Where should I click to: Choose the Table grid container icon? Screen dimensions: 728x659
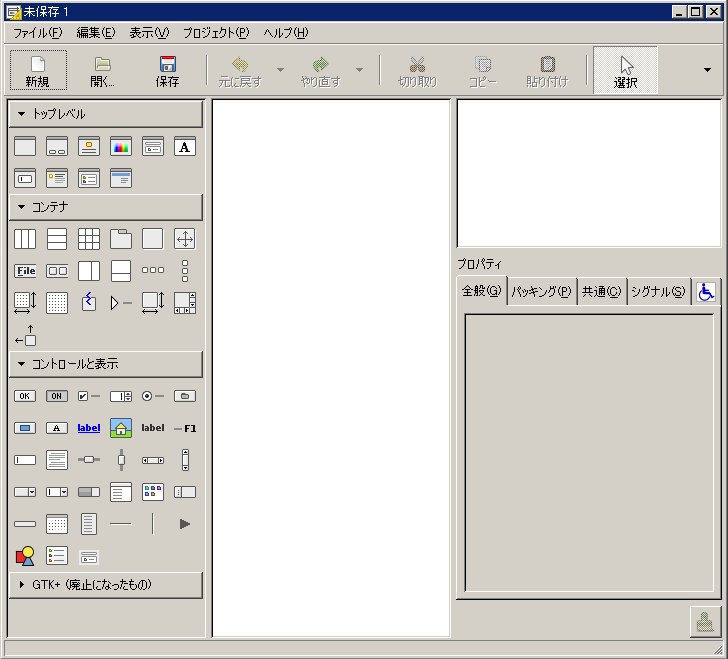click(x=89, y=239)
